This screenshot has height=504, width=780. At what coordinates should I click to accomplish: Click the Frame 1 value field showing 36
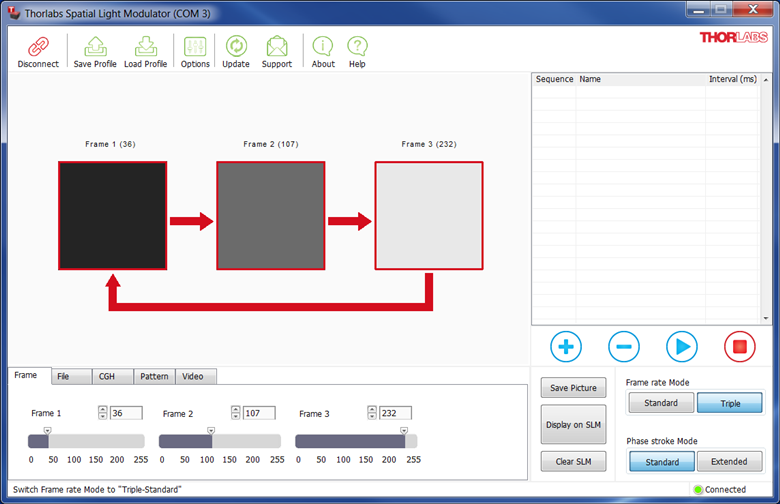point(126,413)
